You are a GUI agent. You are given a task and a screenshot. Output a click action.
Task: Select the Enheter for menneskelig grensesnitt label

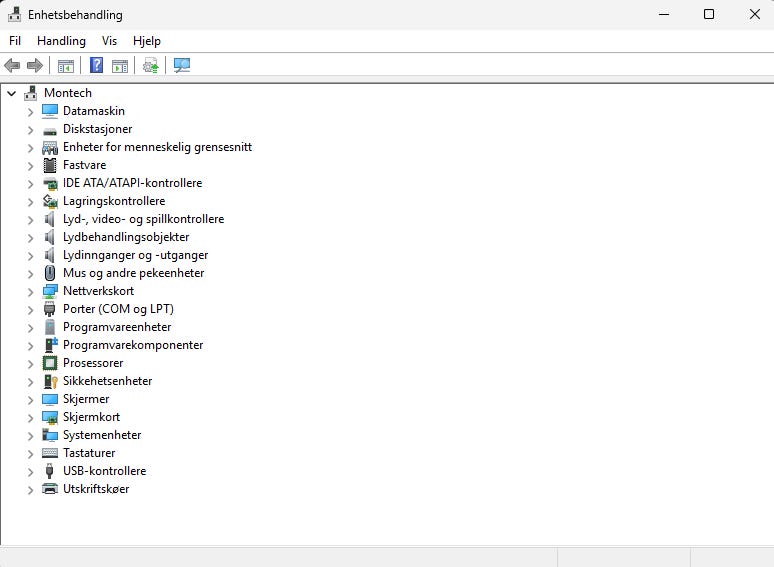point(157,147)
